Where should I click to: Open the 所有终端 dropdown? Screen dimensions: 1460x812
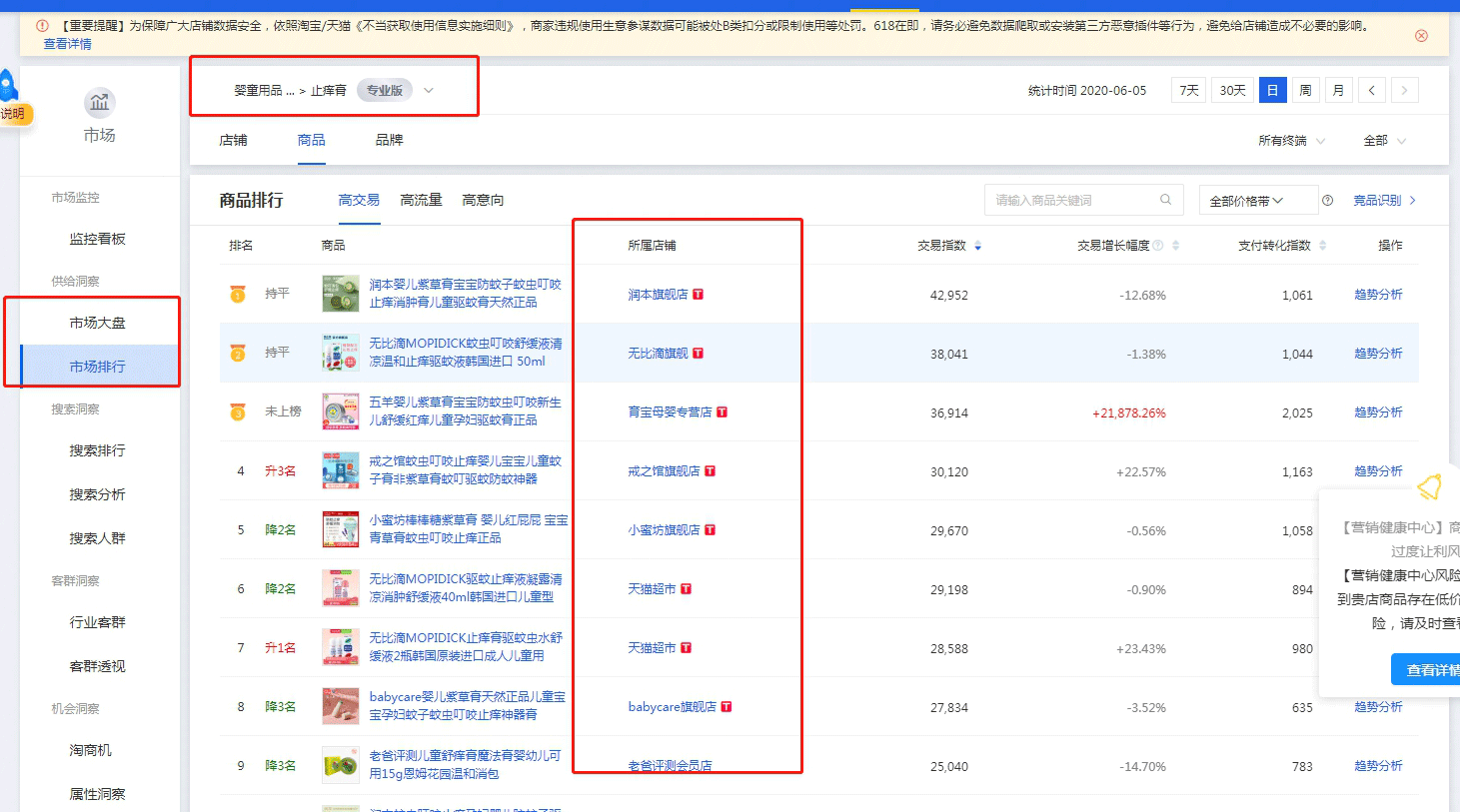point(1291,141)
